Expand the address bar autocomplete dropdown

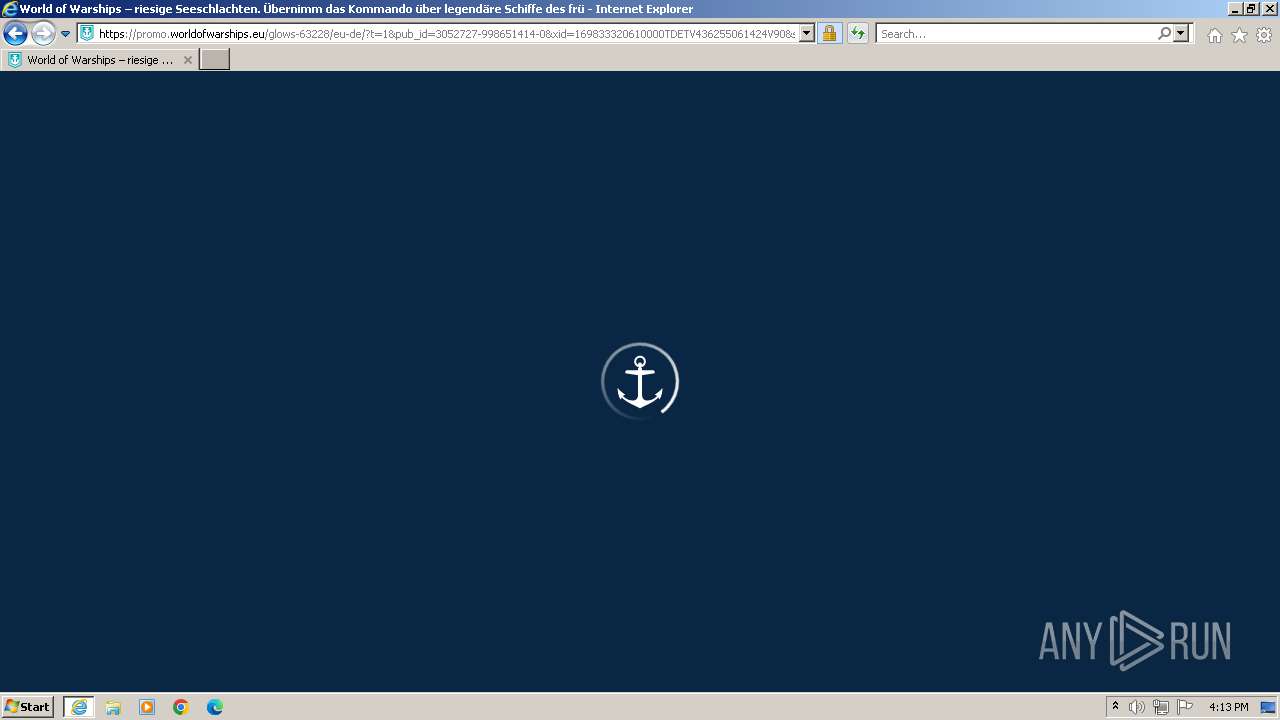click(807, 33)
